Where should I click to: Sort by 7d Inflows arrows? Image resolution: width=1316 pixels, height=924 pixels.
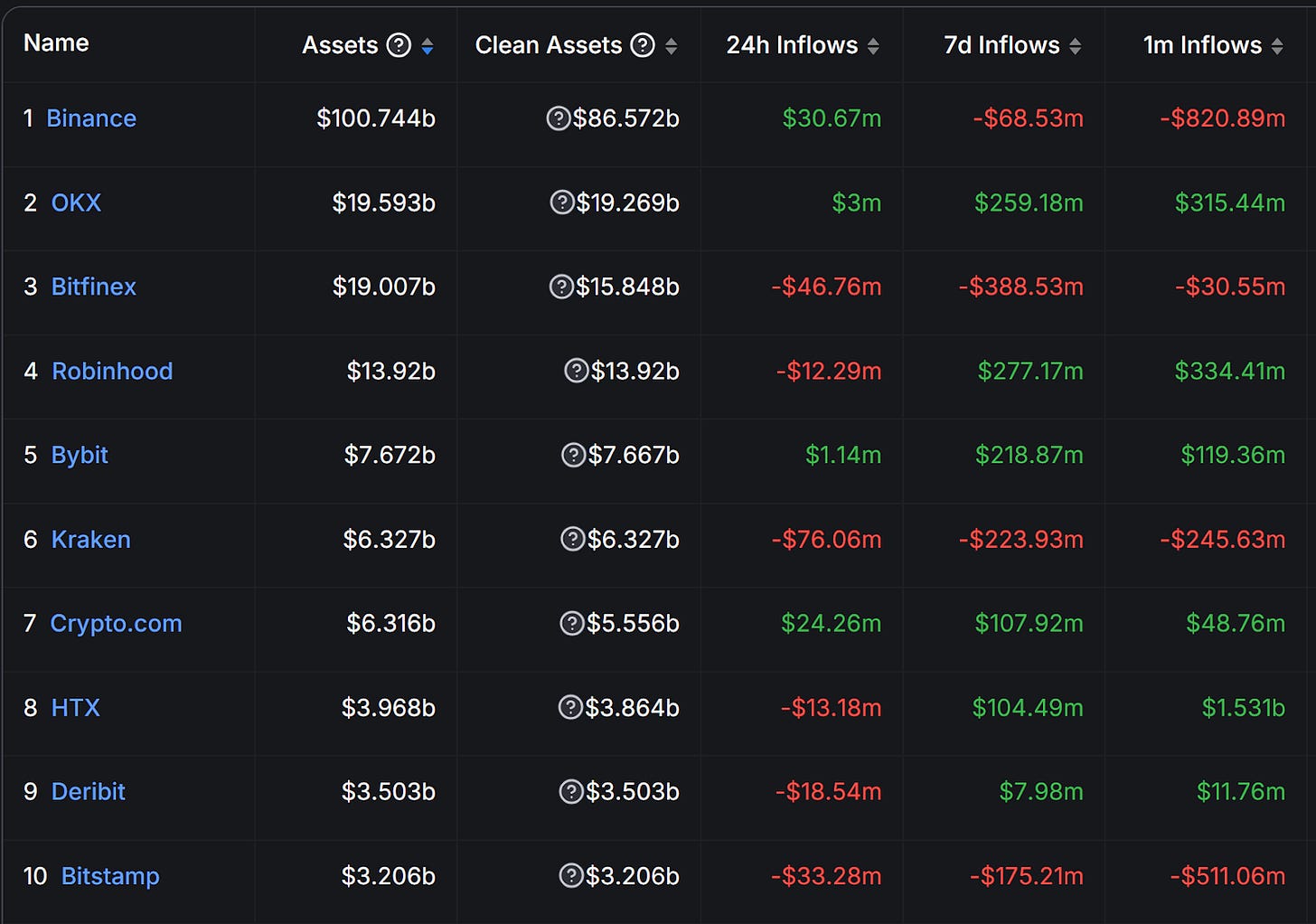[x=1075, y=46]
